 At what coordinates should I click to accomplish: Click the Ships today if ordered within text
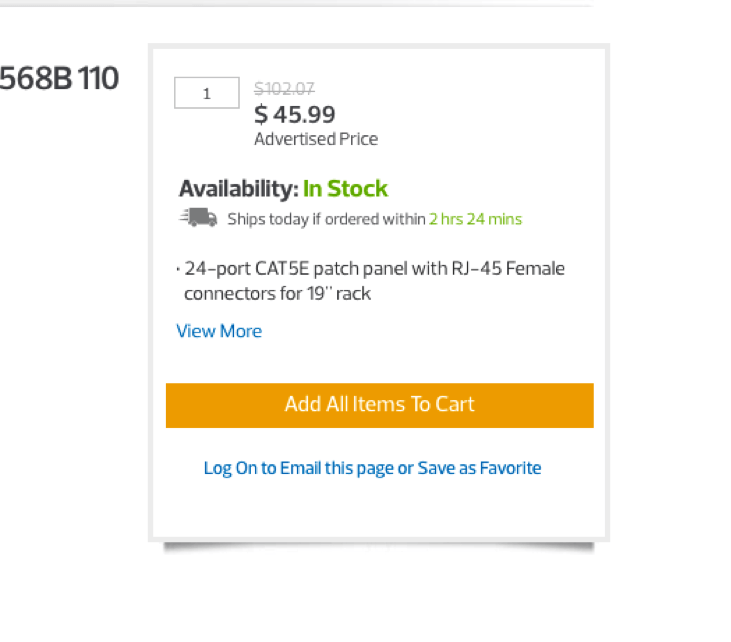coord(326,219)
